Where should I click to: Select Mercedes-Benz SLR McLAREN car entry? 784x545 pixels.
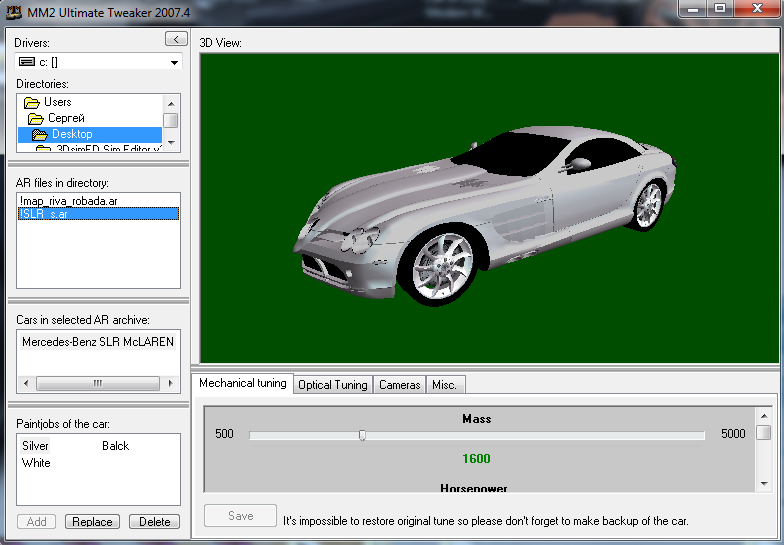[97, 342]
